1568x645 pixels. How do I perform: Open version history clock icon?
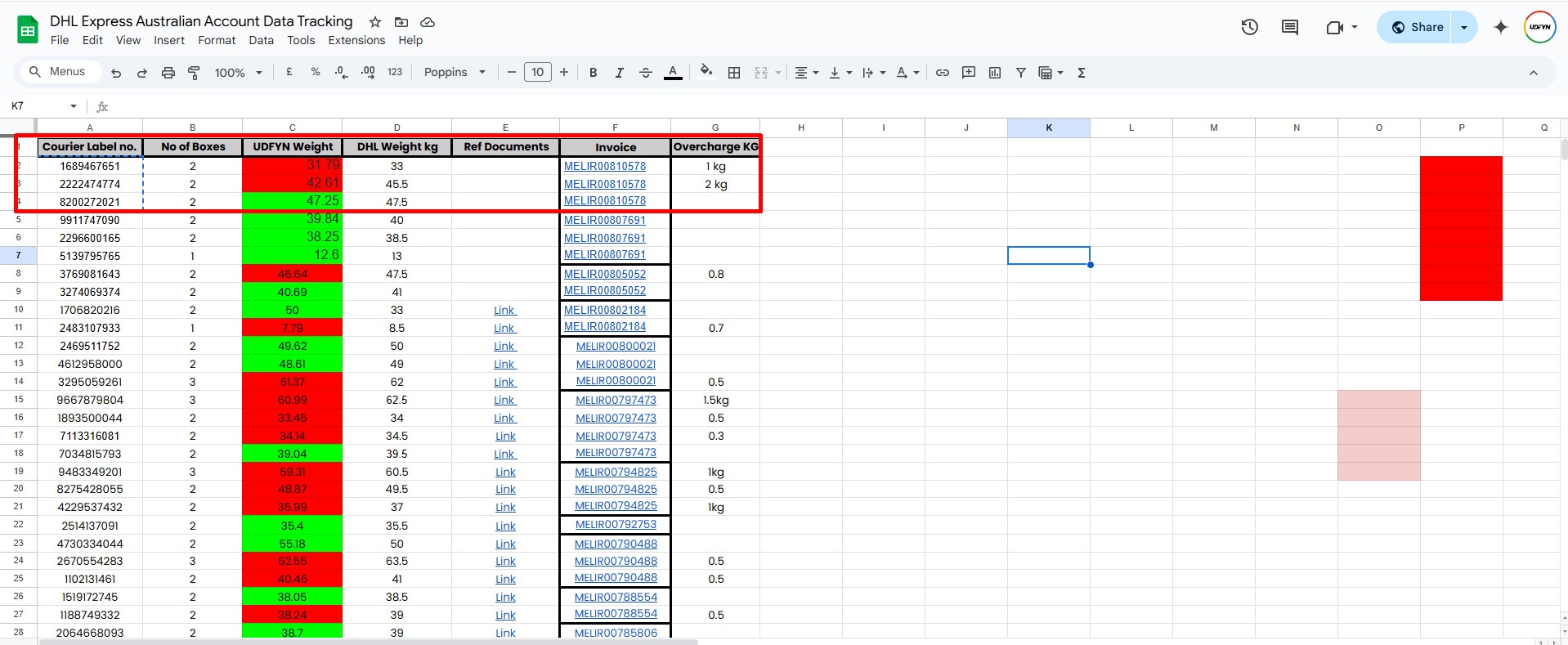click(x=1249, y=27)
